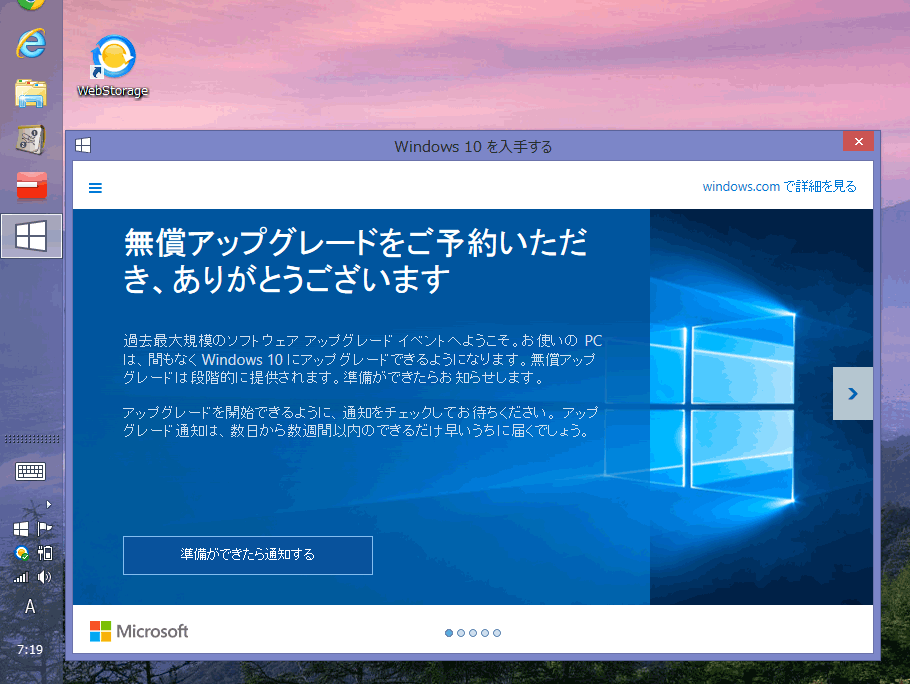Open the hamburger menu in the Windows 10 dialog
Viewport: 910px width, 684px height.
point(95,187)
